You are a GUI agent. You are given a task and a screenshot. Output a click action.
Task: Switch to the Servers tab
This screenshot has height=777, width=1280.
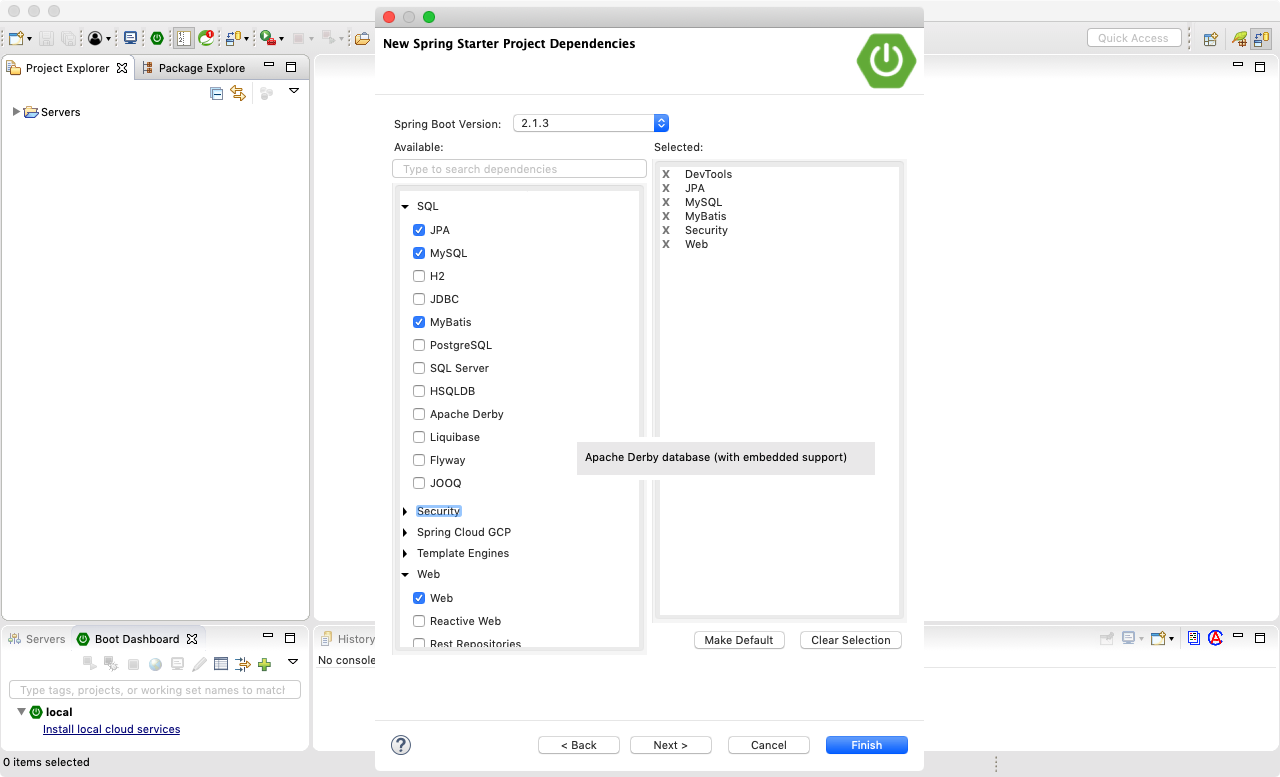[45, 639]
